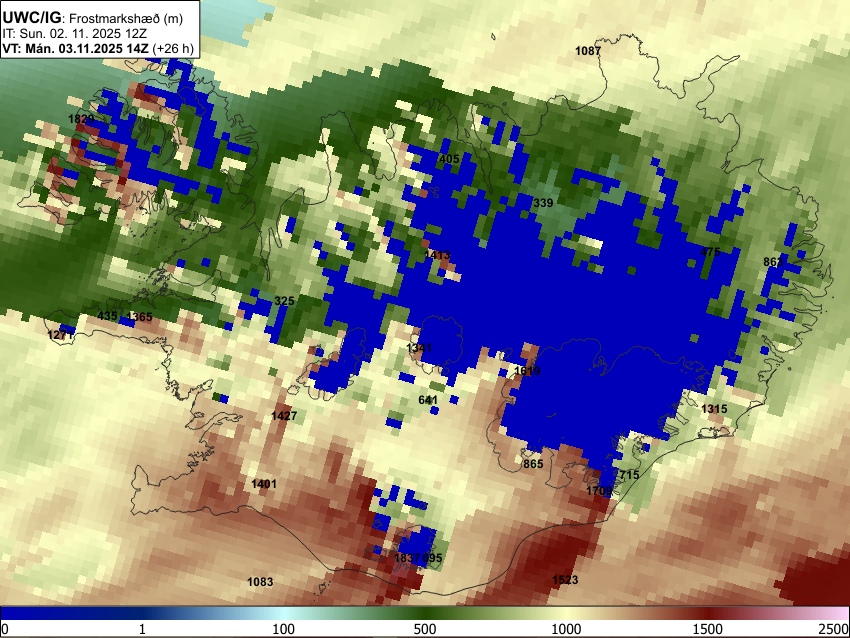Viewport: 850px width, 638px height.
Task: Select the 1271 label at the peninsula tip
Action: click(60, 335)
